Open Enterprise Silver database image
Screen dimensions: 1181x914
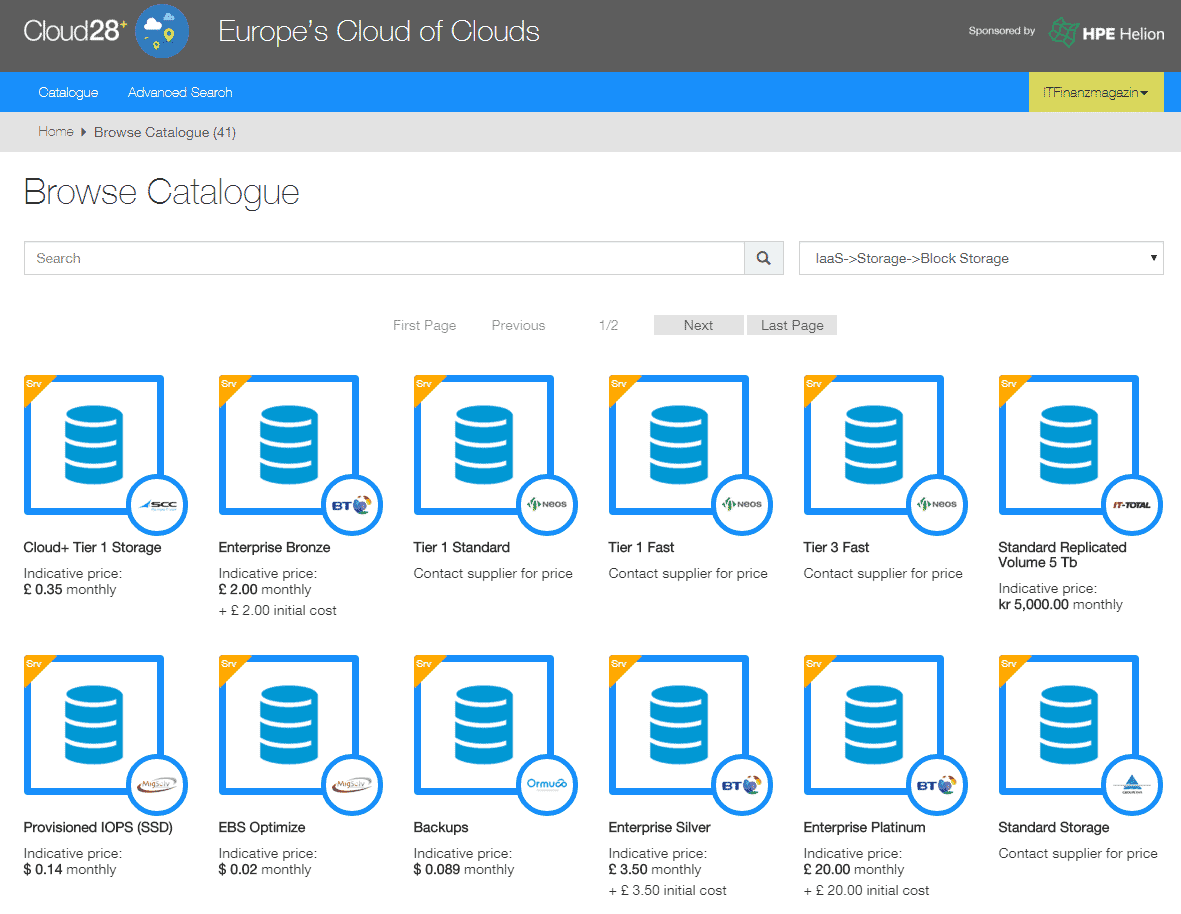coord(679,725)
